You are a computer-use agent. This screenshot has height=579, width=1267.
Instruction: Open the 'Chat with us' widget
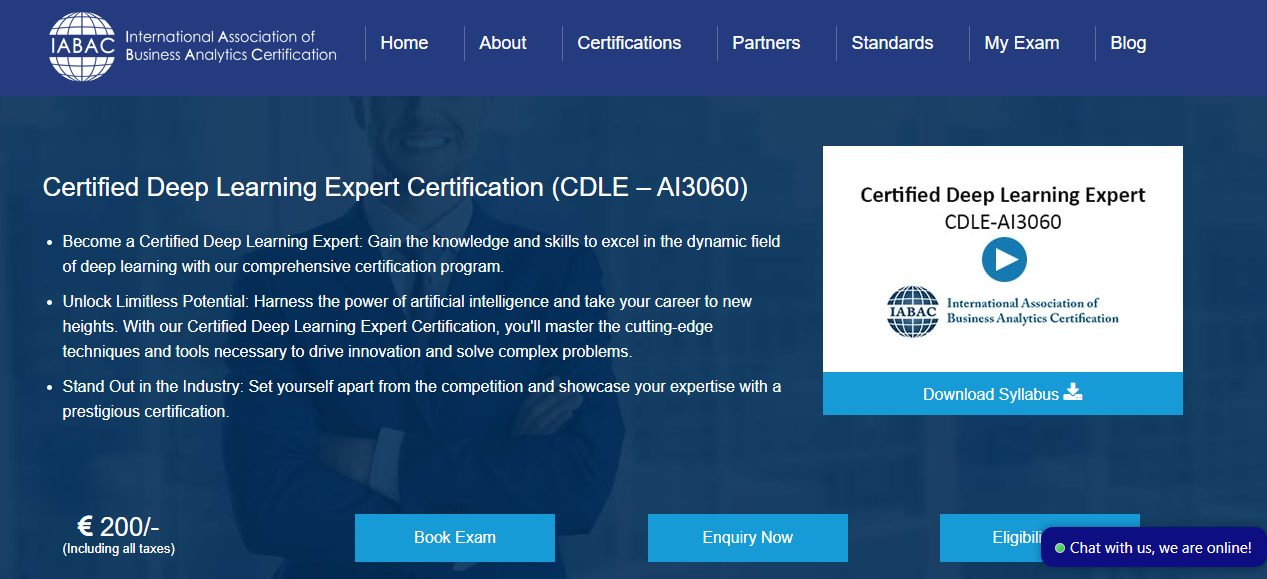(1160, 548)
